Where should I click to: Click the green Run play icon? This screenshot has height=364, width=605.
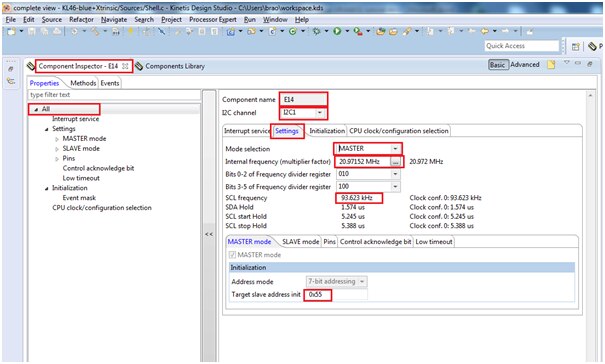[x=337, y=31]
